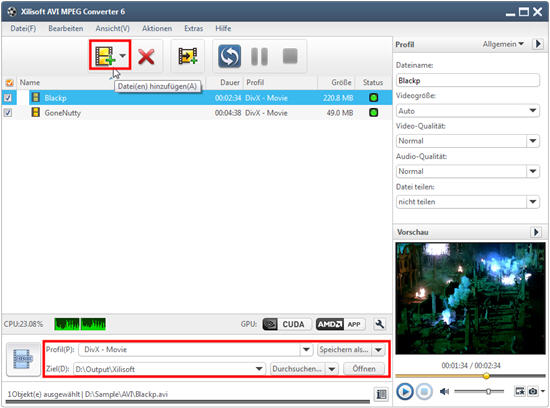Open the Datei(F) menu
Screen dimensions: 550x408
[23, 28]
